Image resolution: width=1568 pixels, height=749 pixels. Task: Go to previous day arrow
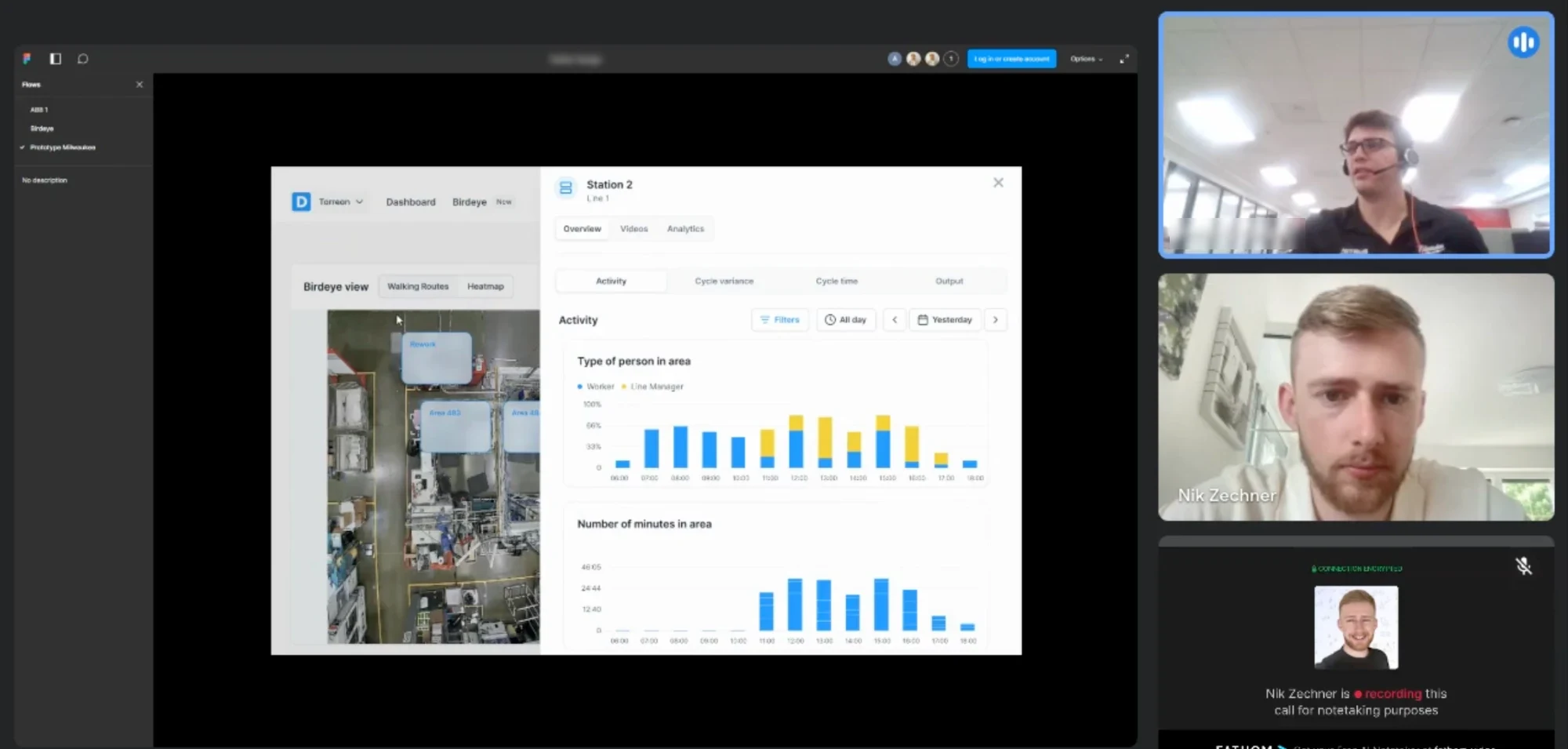tap(895, 320)
